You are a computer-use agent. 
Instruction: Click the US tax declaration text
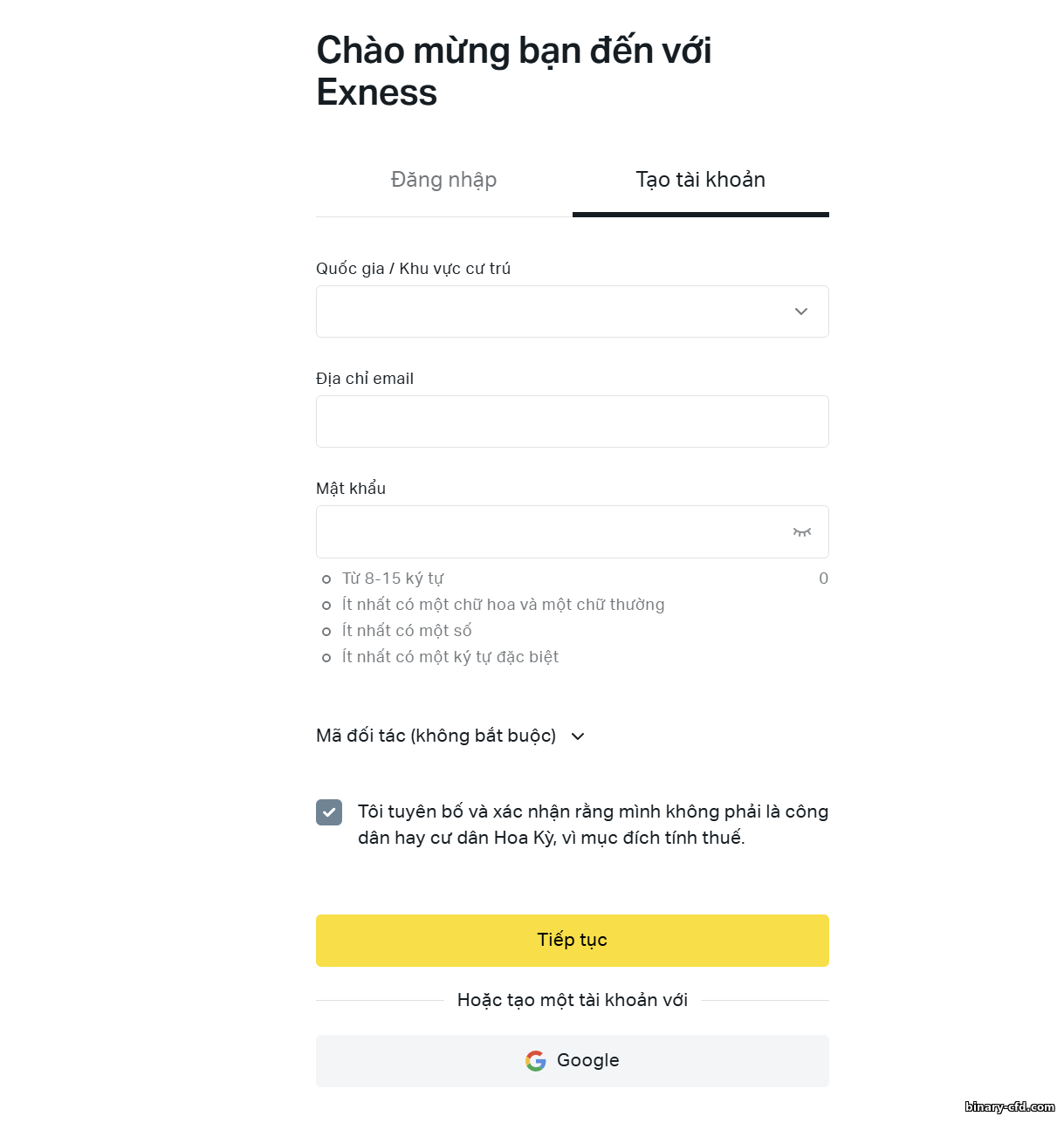coord(593,825)
